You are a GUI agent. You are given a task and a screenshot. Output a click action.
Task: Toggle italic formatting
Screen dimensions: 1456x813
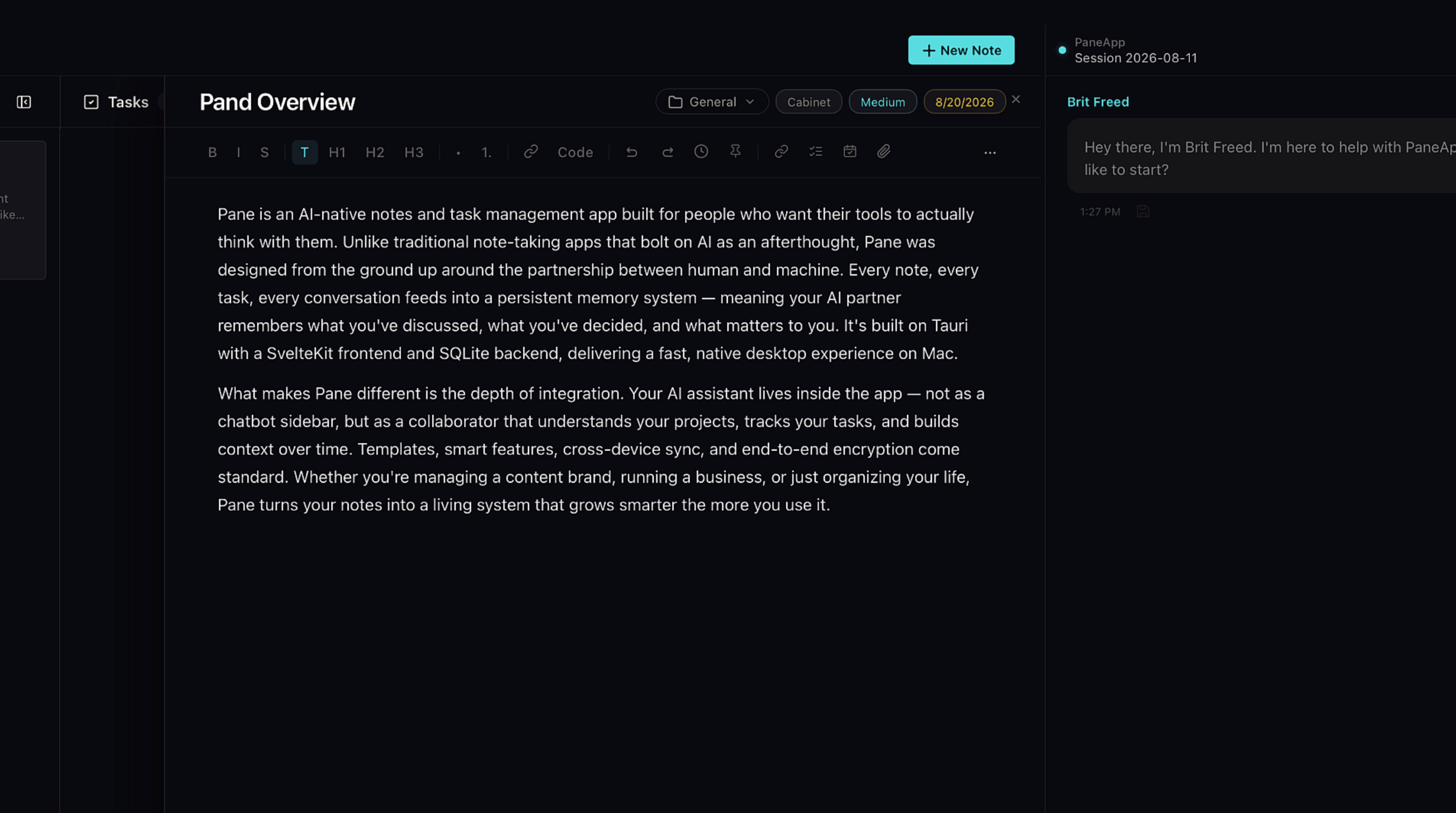click(x=239, y=152)
